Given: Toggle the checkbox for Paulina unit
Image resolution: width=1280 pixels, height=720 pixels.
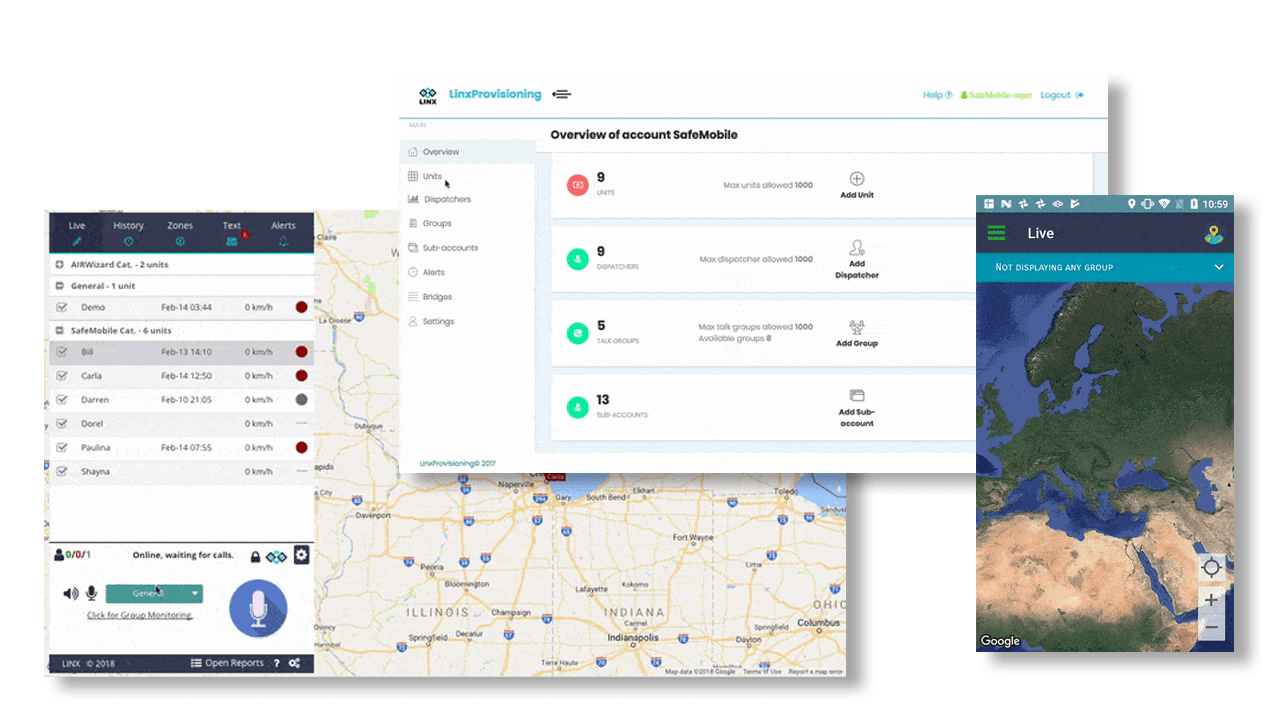Looking at the screenshot, I should (x=62, y=448).
